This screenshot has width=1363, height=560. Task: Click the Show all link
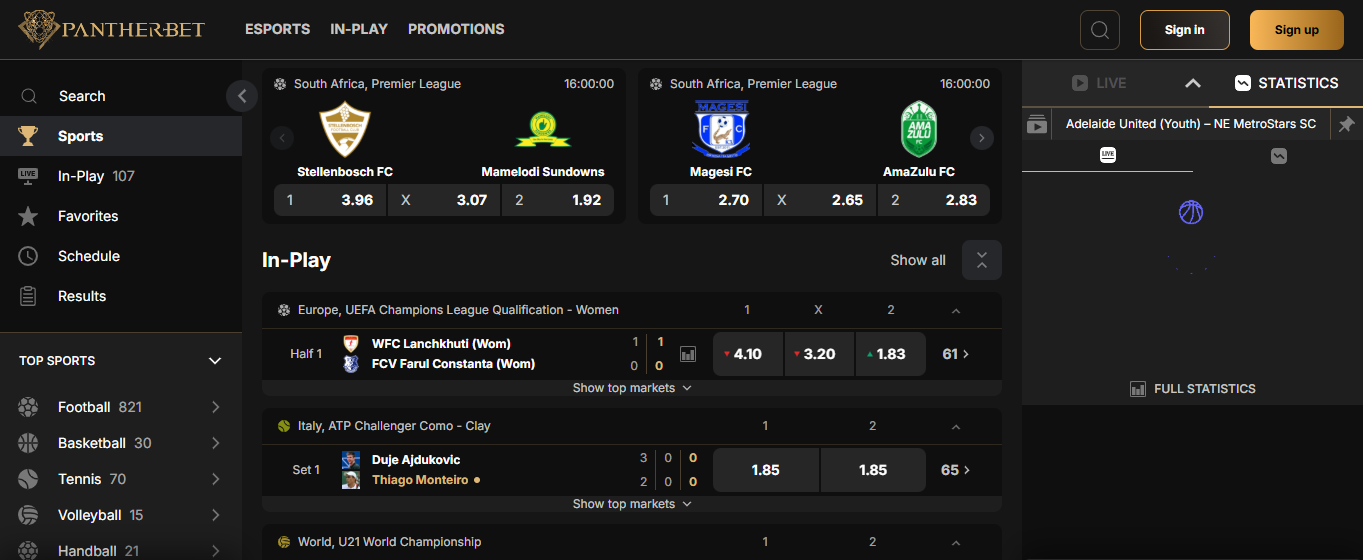[x=917, y=260]
